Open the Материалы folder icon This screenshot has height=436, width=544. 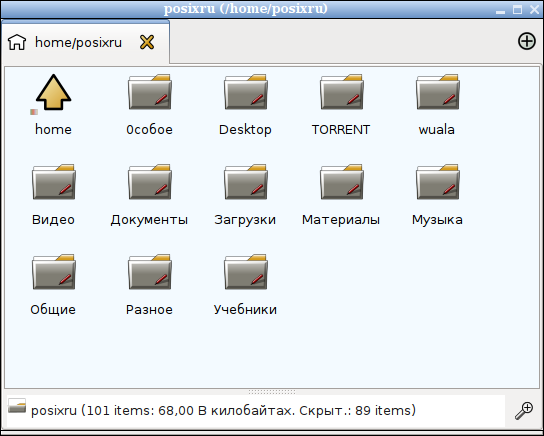pyautogui.click(x=342, y=182)
